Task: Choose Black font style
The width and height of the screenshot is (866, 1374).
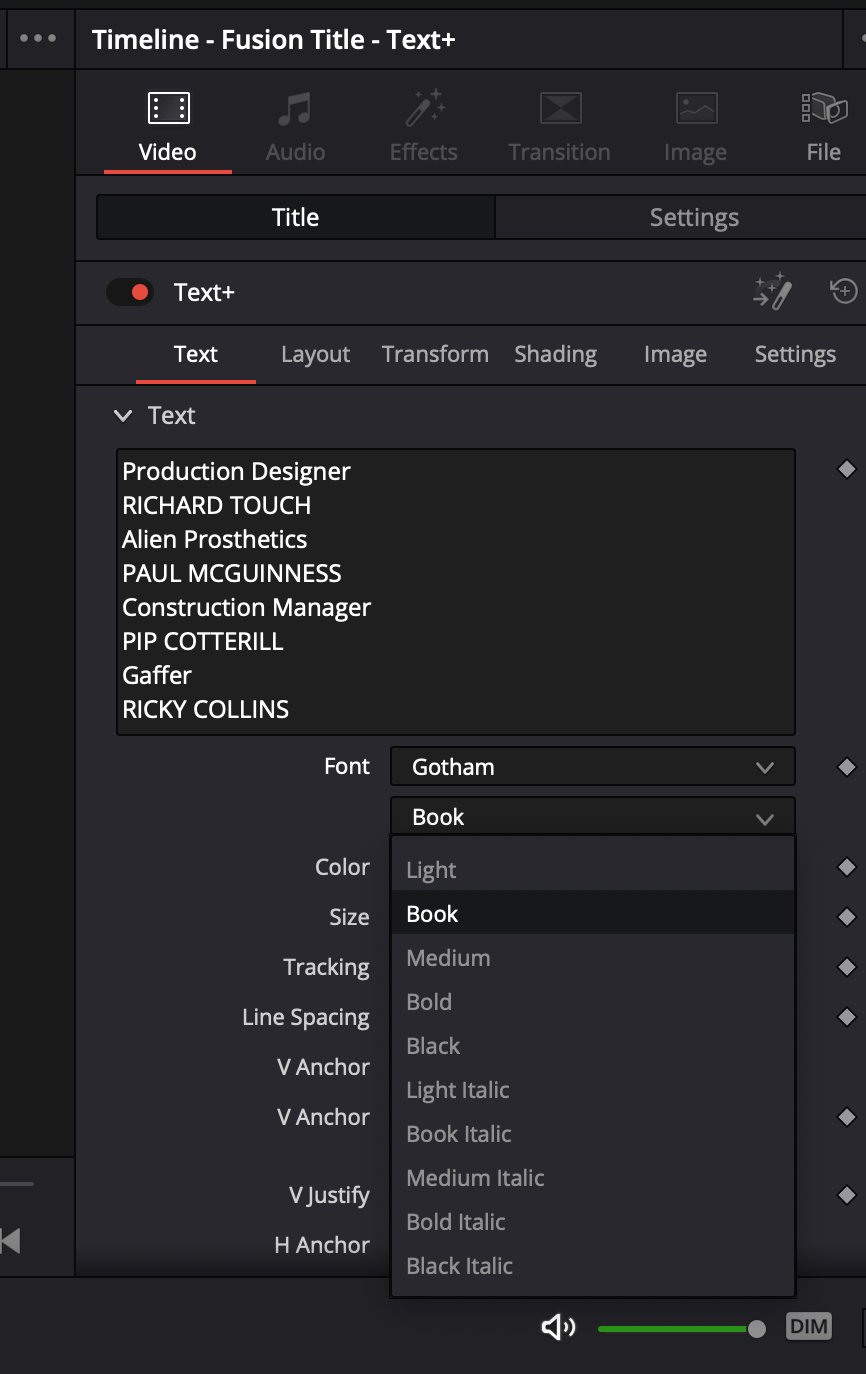Action: click(593, 1046)
